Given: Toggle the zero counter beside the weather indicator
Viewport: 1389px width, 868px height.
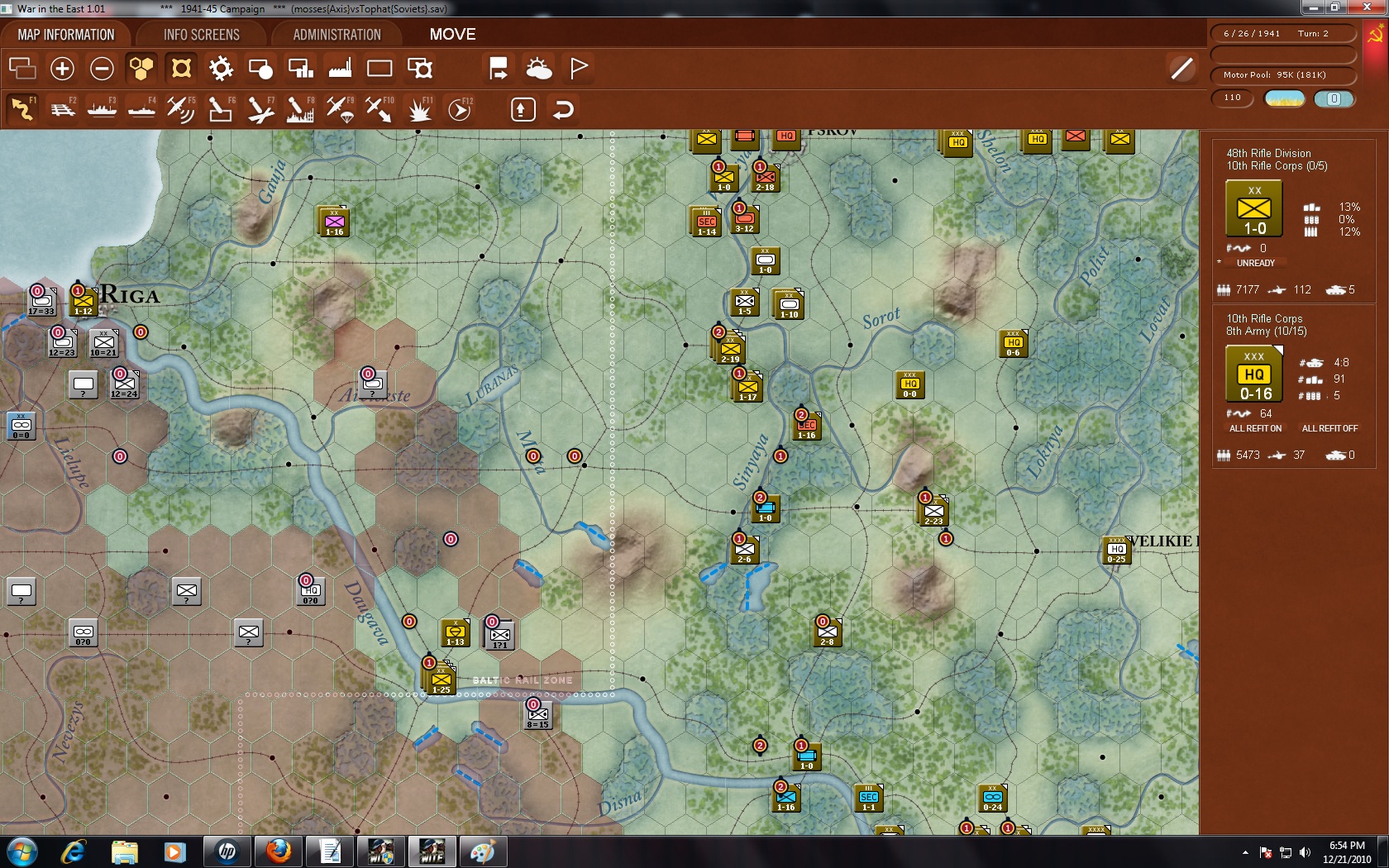Looking at the screenshot, I should click(1333, 98).
